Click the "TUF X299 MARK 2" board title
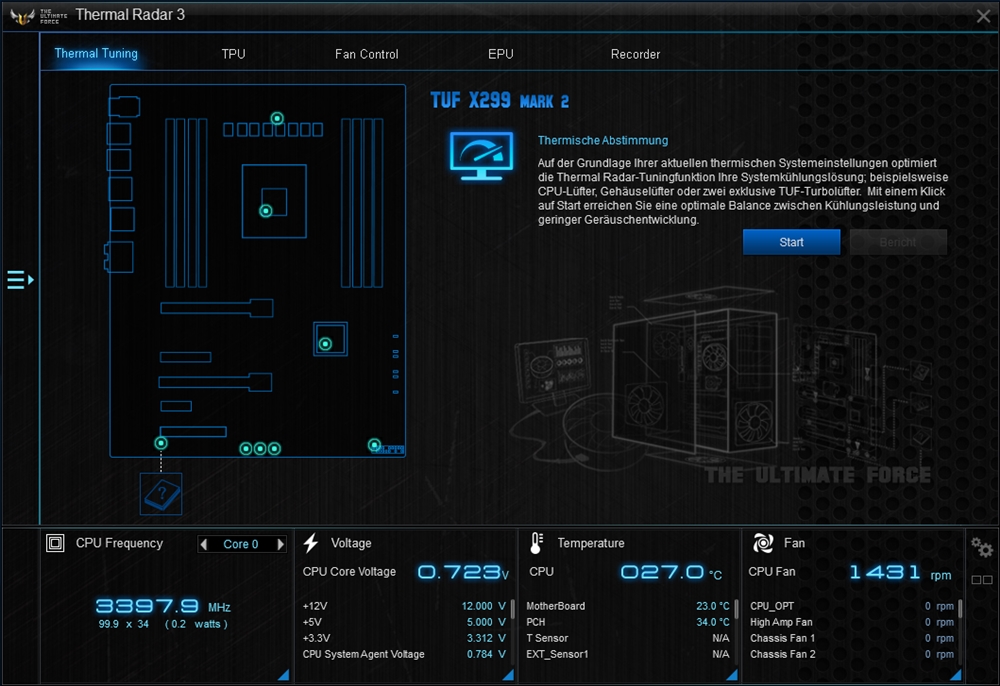The image size is (1000, 686). 499,101
